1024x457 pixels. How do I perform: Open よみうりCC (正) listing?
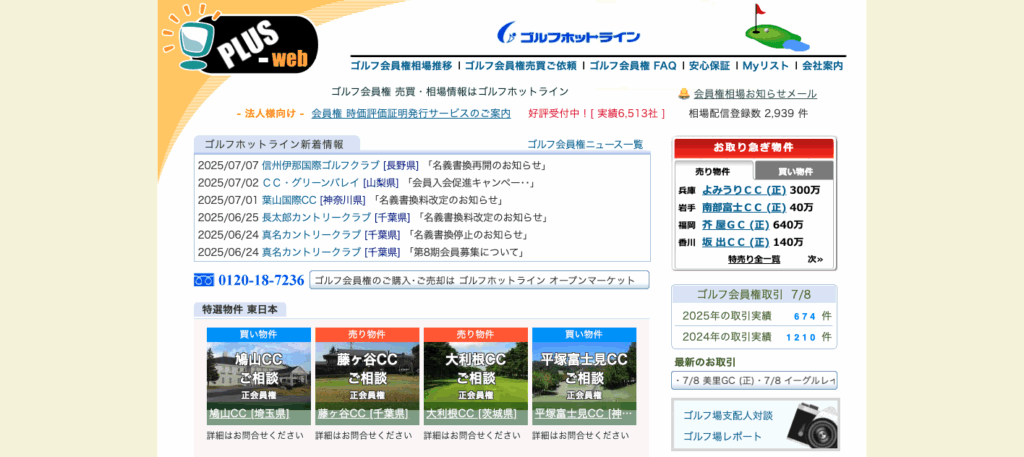744,191
